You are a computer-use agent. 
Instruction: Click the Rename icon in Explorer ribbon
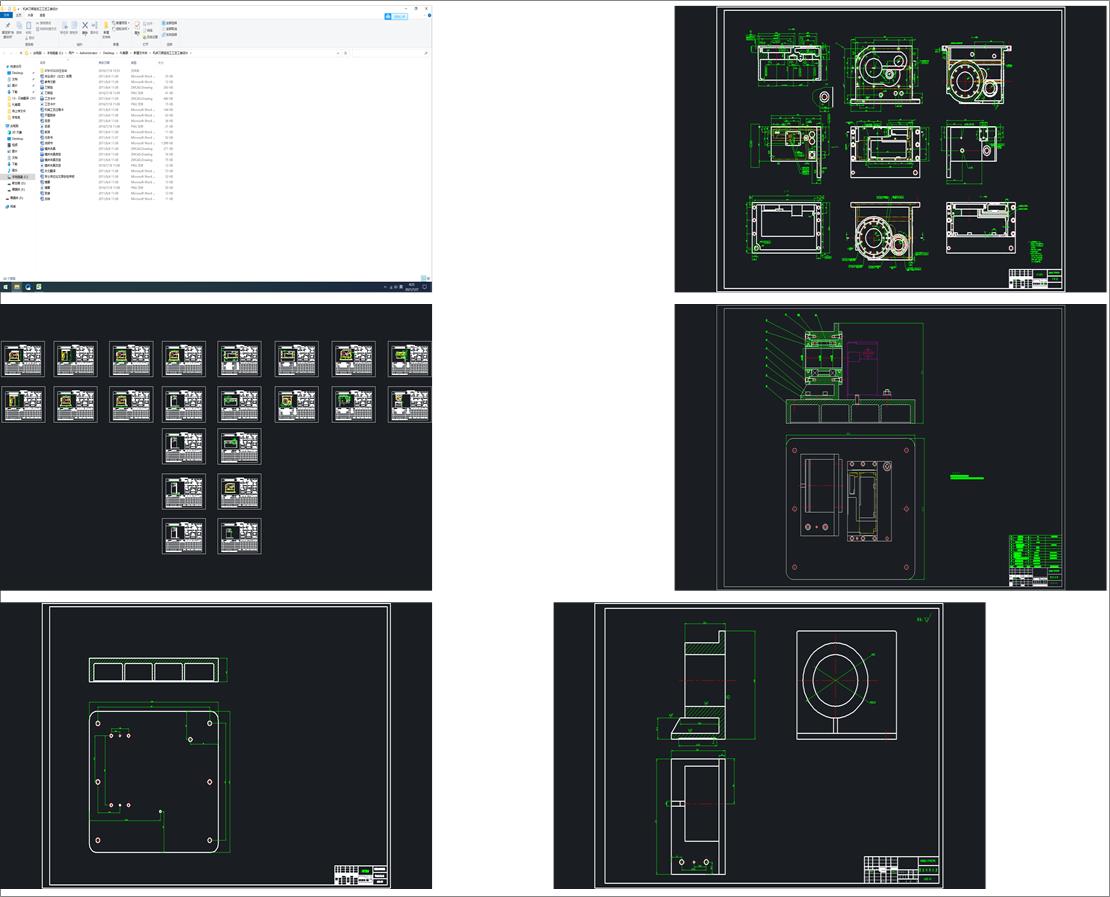coord(94,25)
